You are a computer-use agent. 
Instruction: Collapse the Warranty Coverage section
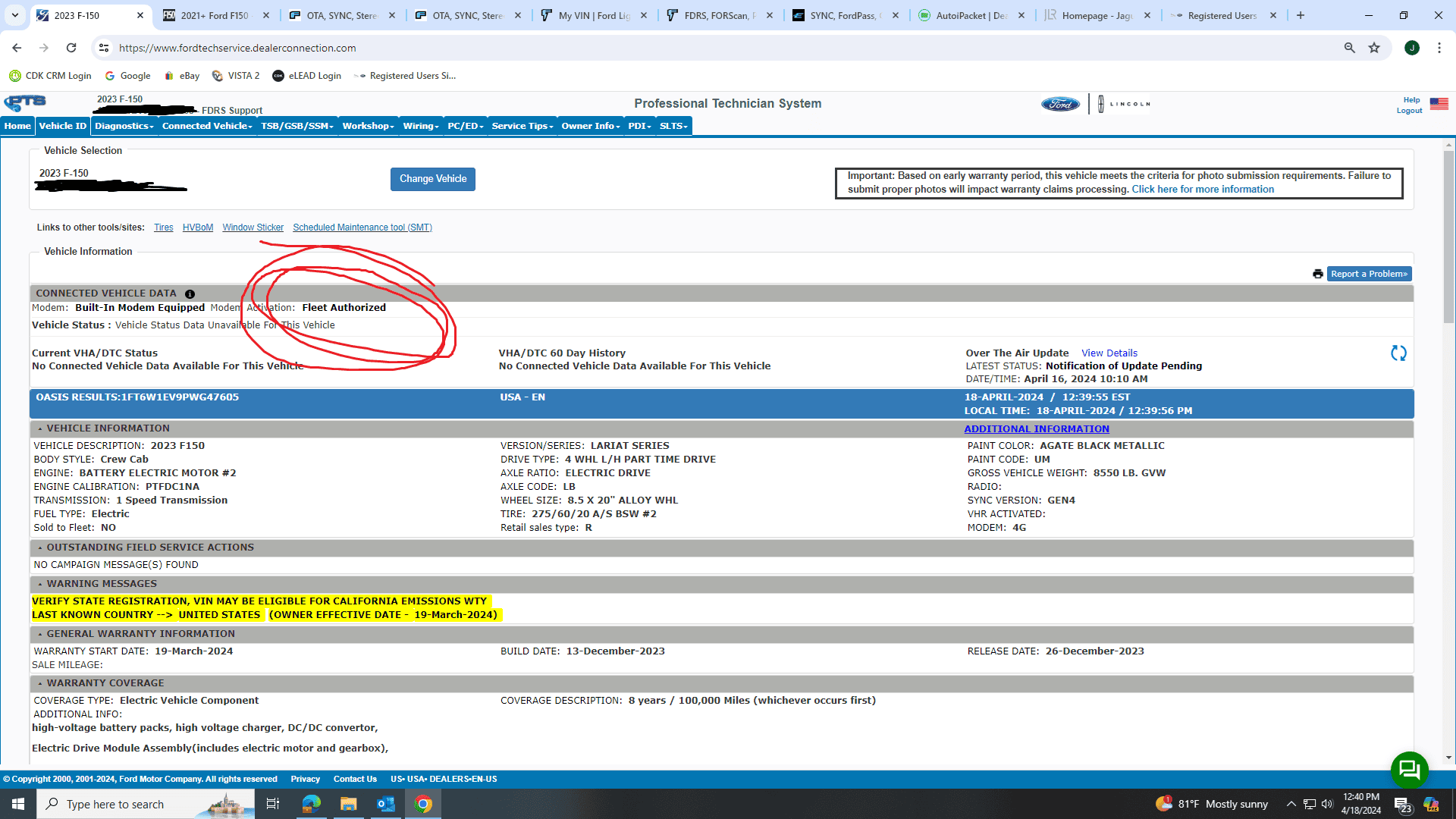(40, 683)
